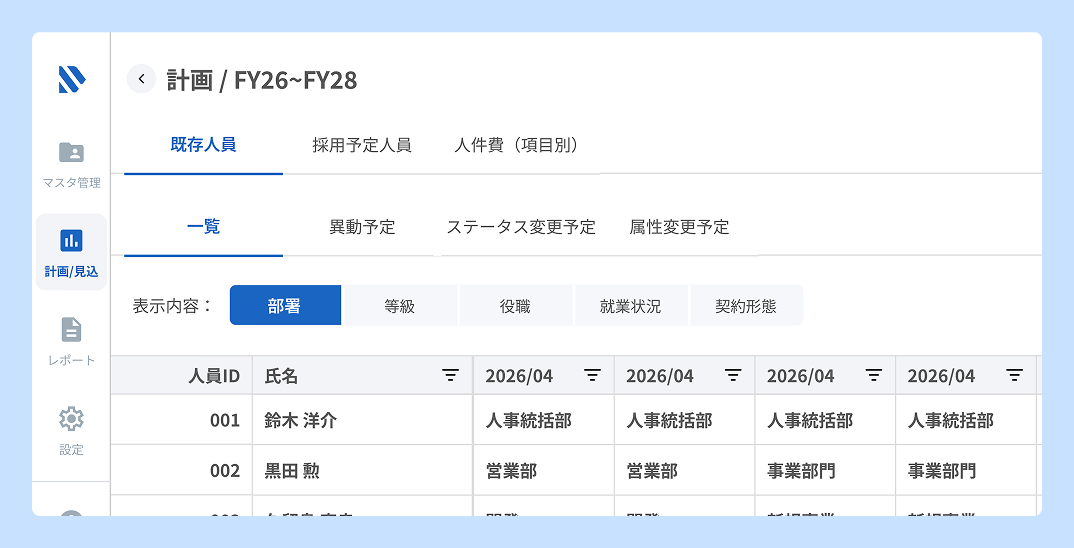Image resolution: width=1074 pixels, height=548 pixels.
Task: Select the 一覧 sub-tab
Action: click(x=203, y=227)
